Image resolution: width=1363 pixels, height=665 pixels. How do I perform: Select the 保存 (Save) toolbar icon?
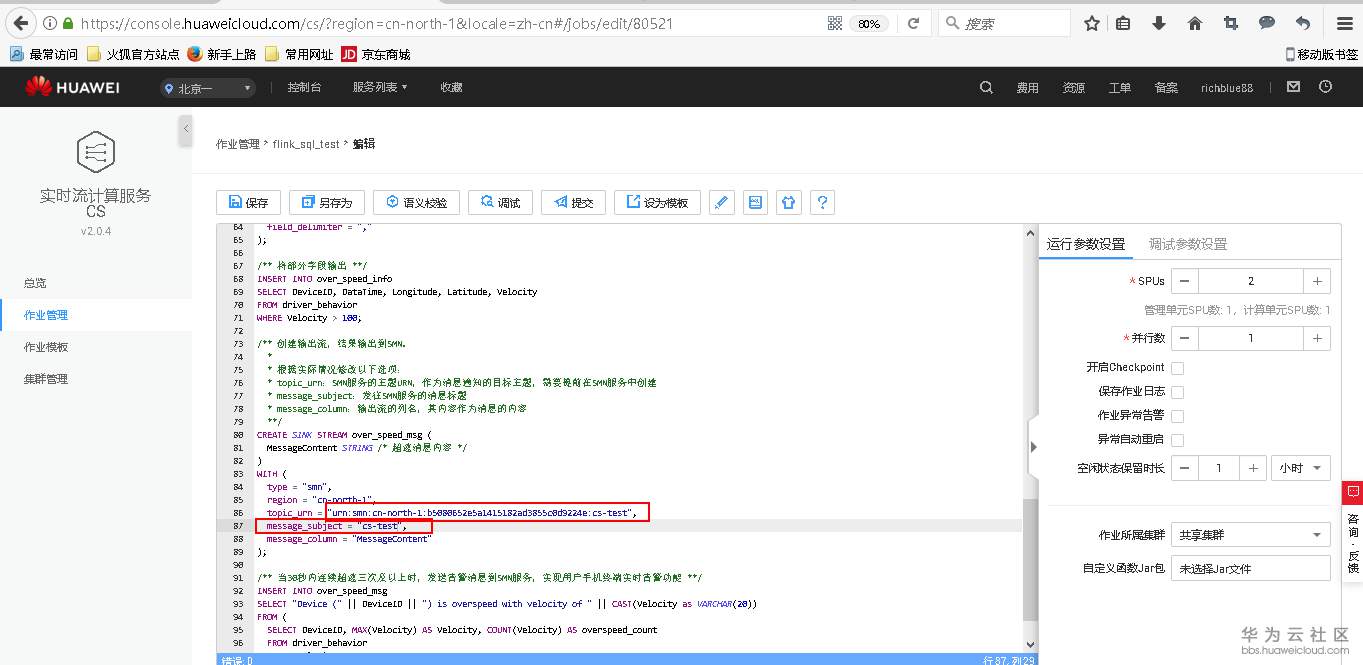(x=248, y=201)
